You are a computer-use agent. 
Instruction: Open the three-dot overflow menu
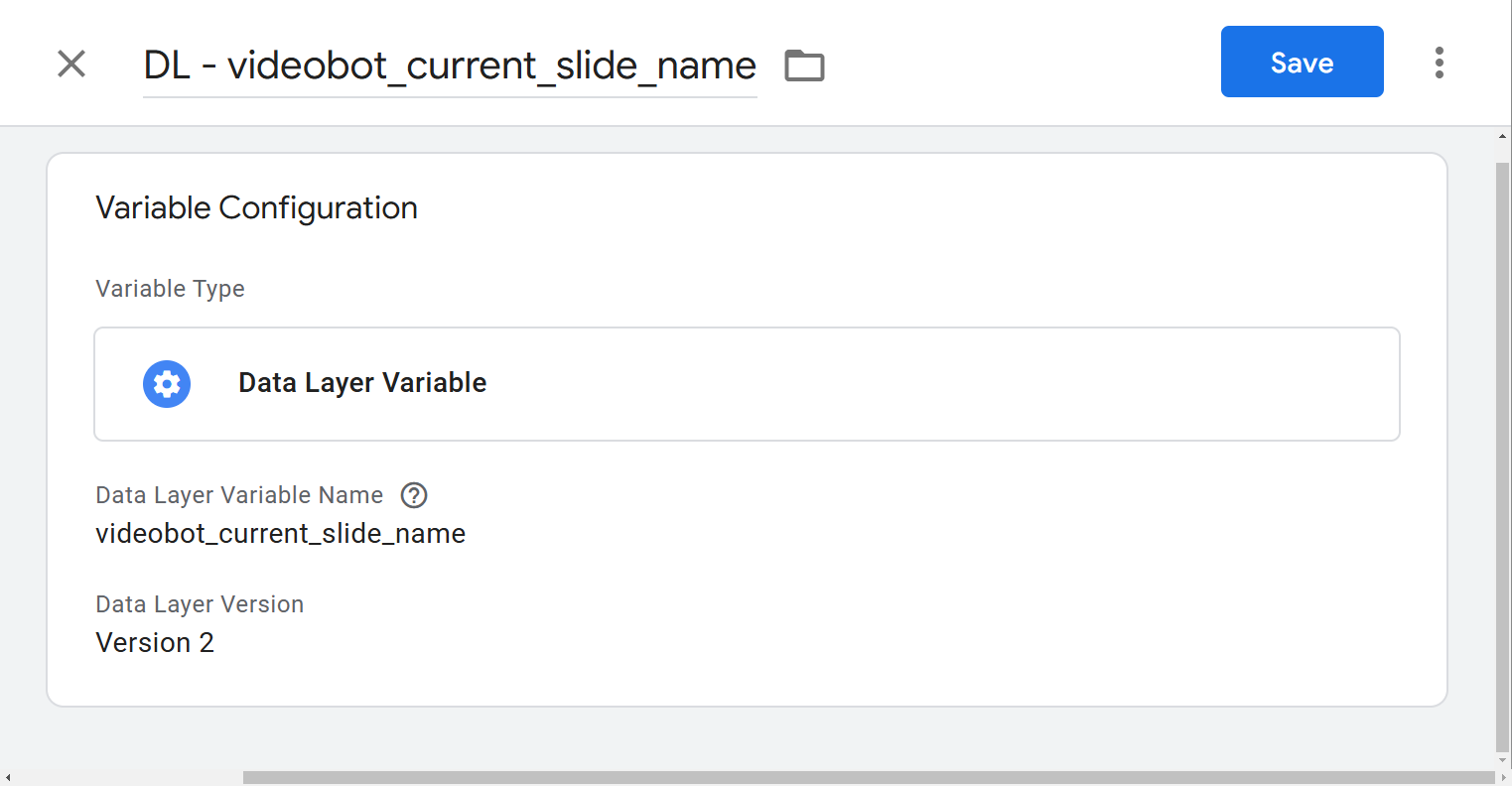tap(1440, 62)
